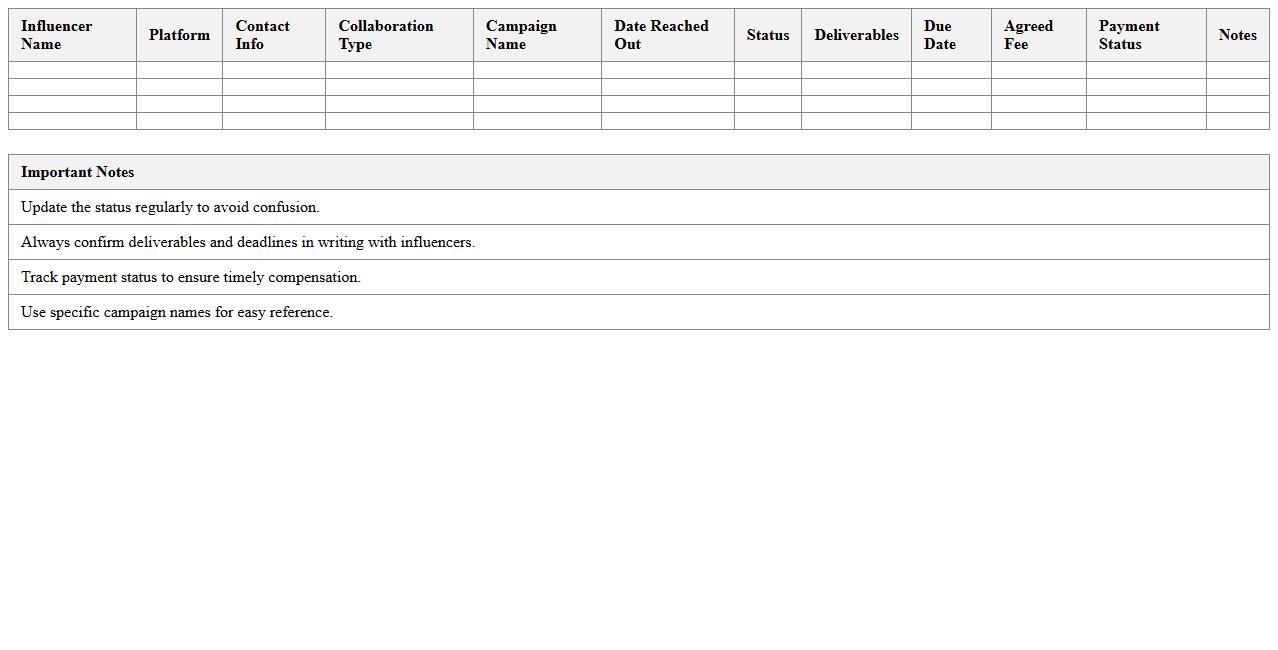Image resolution: width=1278 pixels, height=650 pixels.
Task: Click first empty cell under Payment Status
Action: [x=1145, y=70]
